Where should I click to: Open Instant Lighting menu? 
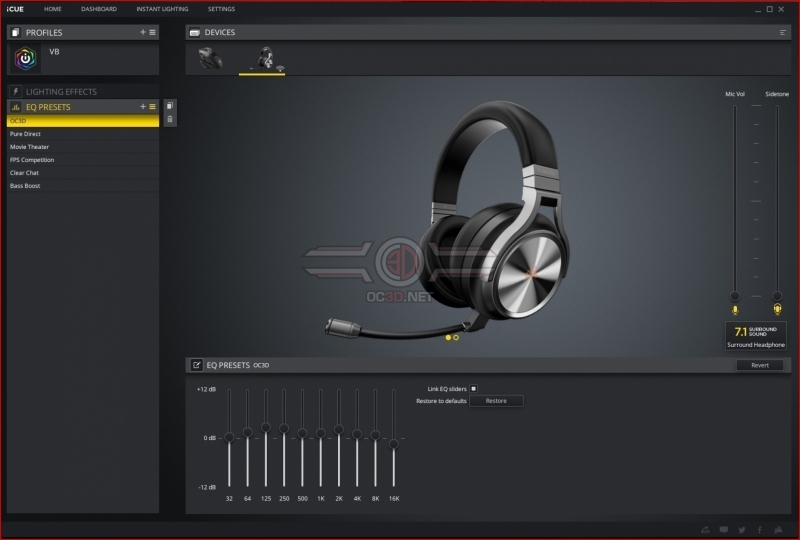[x=162, y=9]
